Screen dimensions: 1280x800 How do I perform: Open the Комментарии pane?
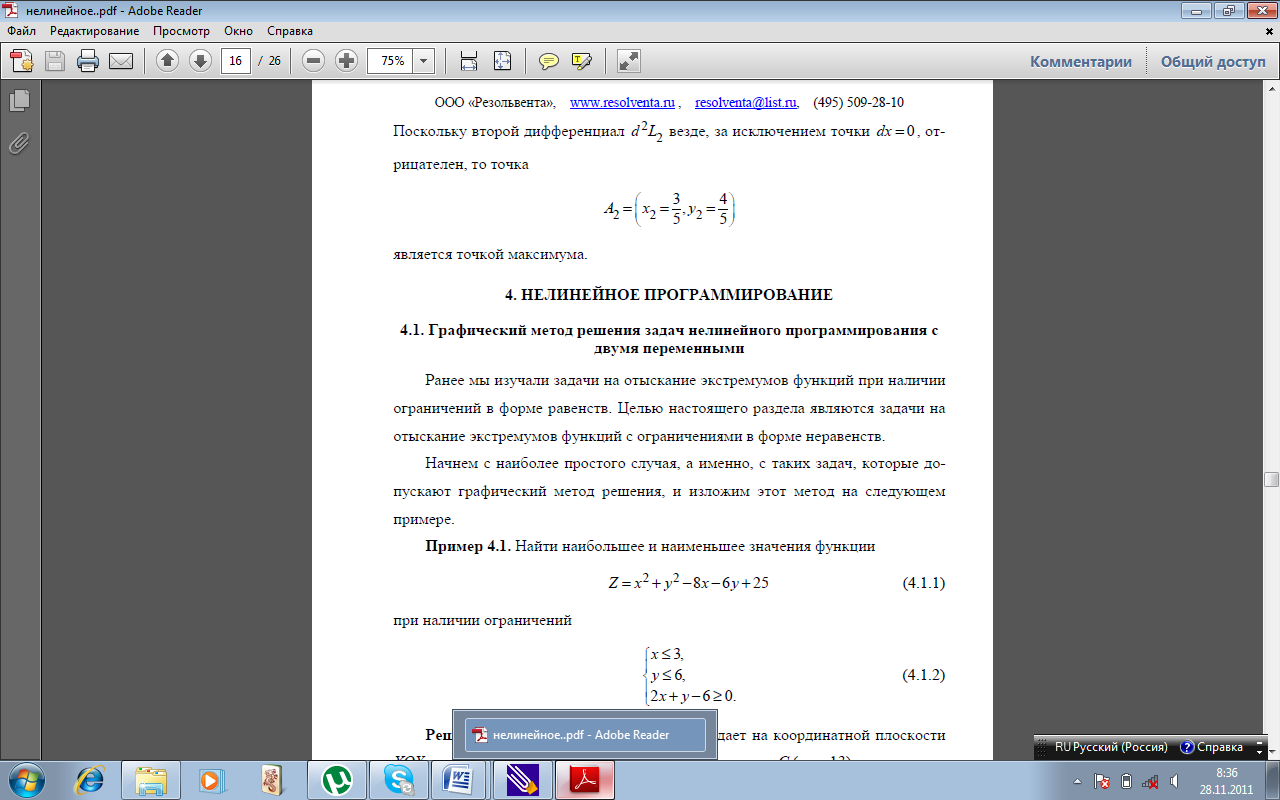(1081, 61)
